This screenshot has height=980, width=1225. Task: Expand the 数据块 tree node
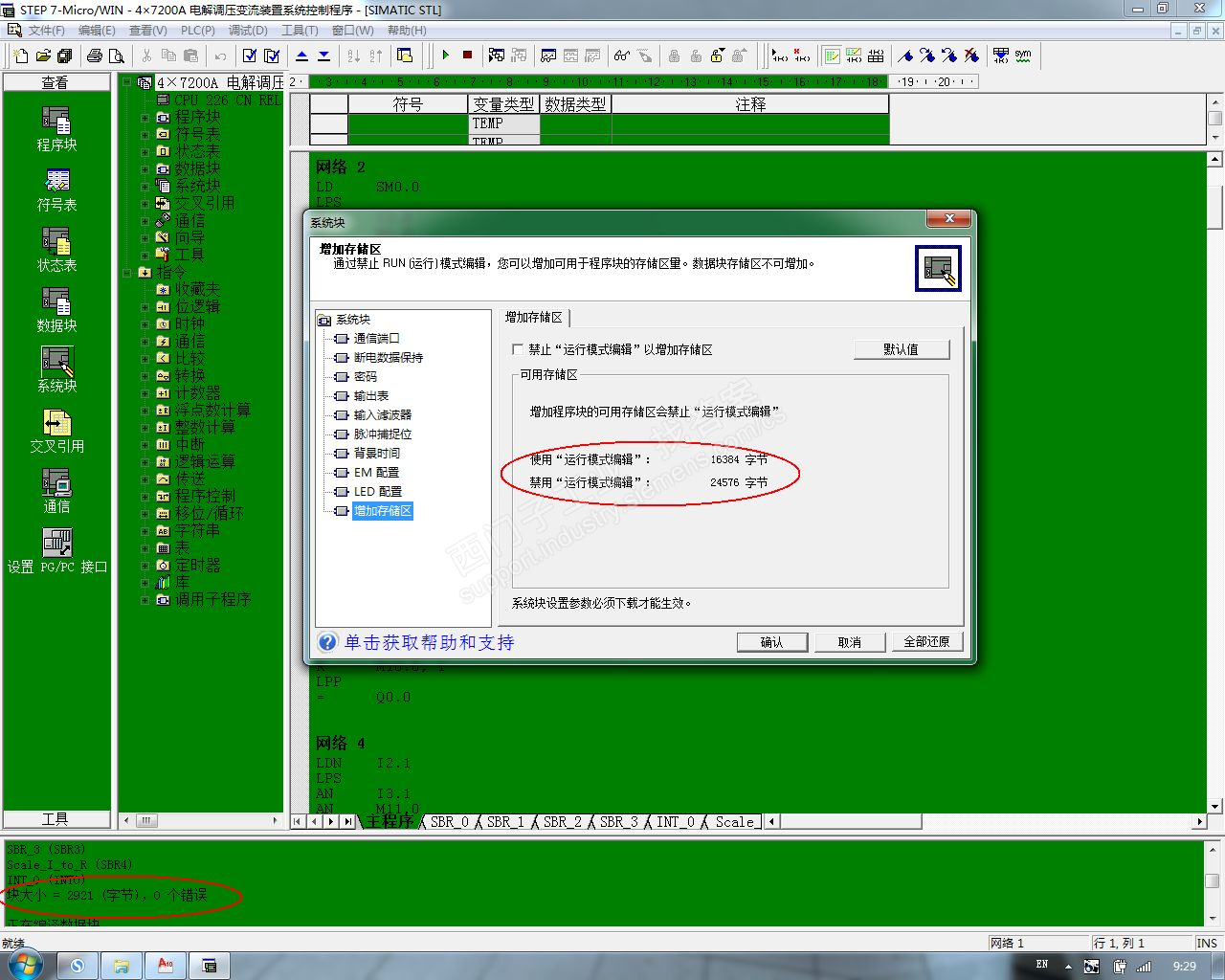tap(145, 169)
